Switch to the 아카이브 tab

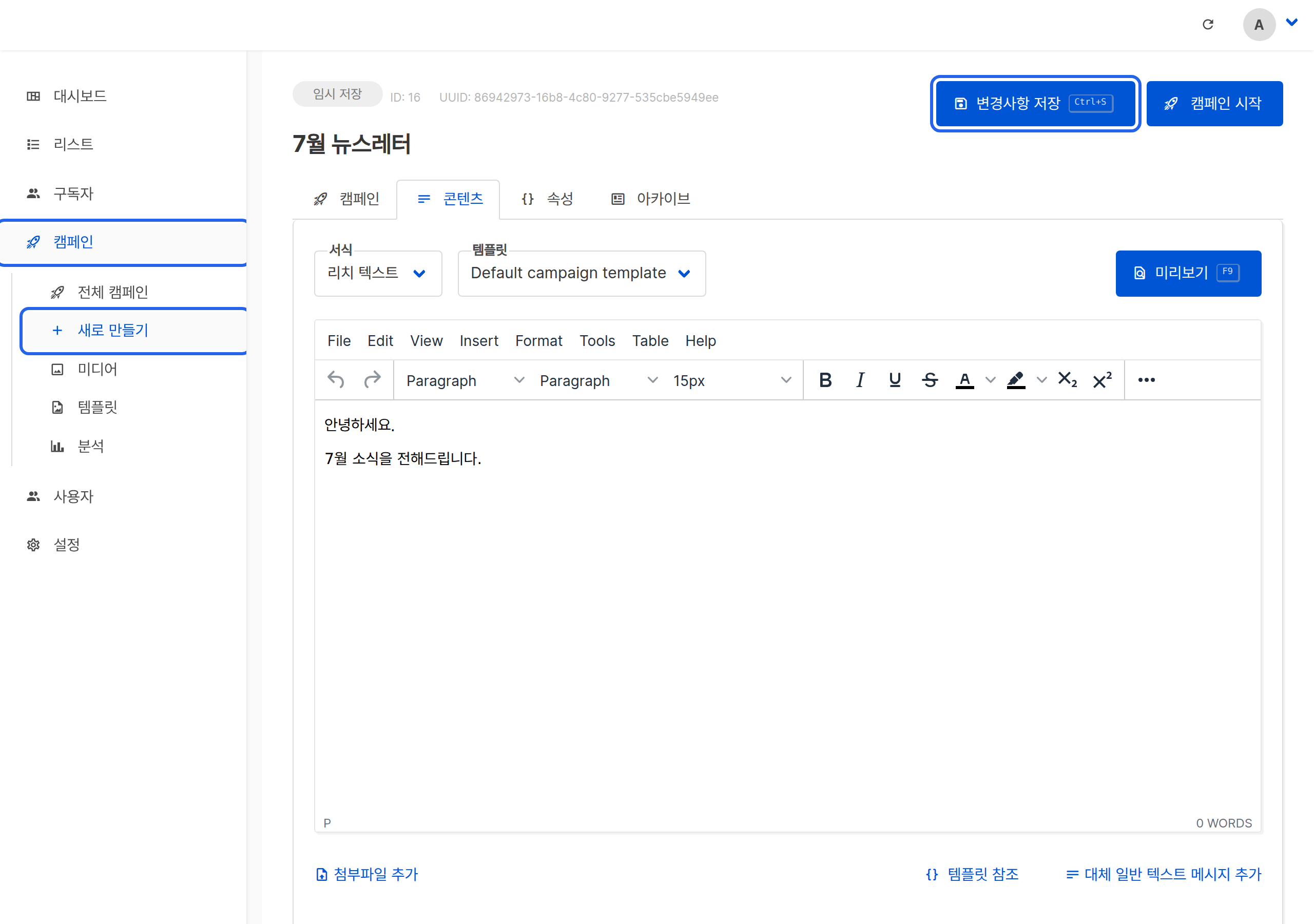[x=651, y=199]
